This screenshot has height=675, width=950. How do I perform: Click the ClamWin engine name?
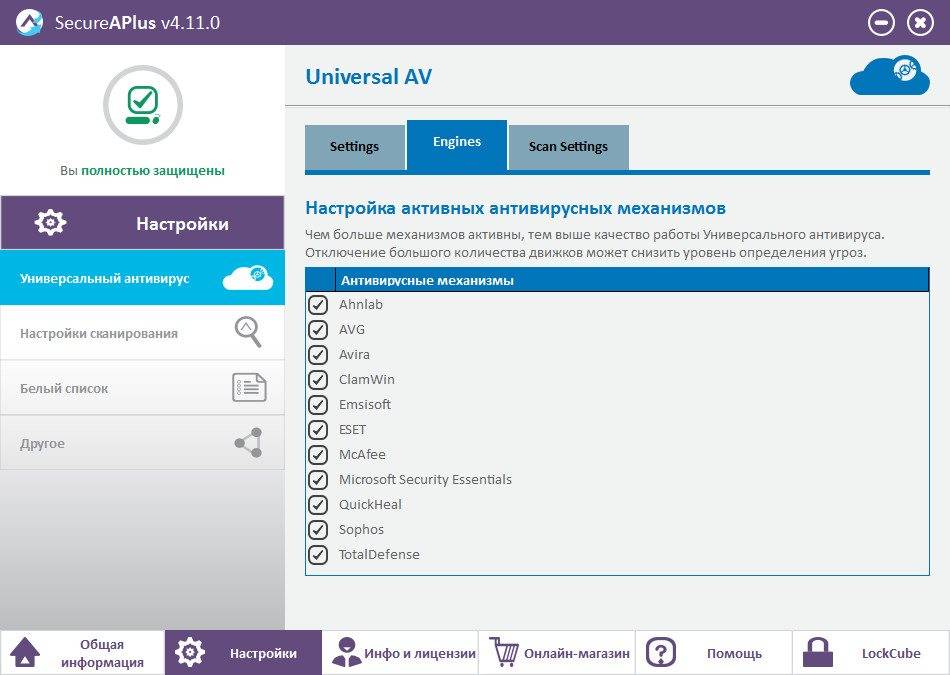[x=367, y=379]
